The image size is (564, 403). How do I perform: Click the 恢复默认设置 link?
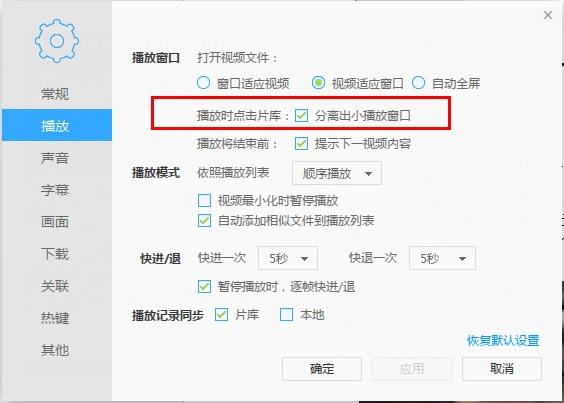pyautogui.click(x=503, y=340)
